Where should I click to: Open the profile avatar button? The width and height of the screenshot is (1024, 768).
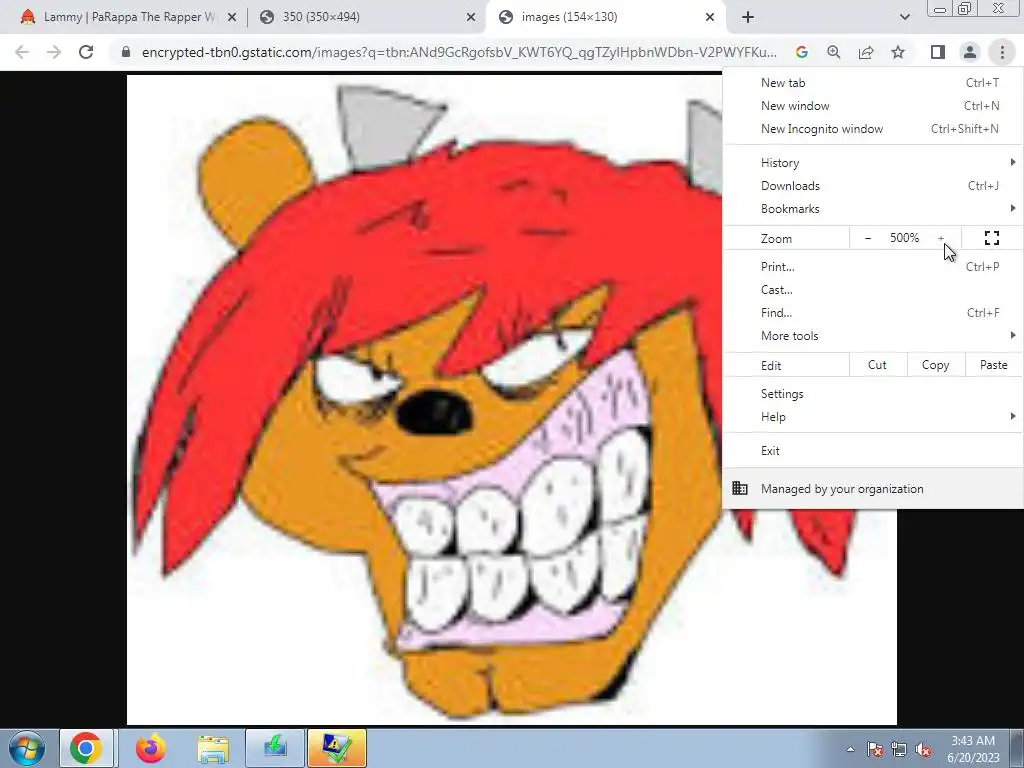(x=970, y=52)
